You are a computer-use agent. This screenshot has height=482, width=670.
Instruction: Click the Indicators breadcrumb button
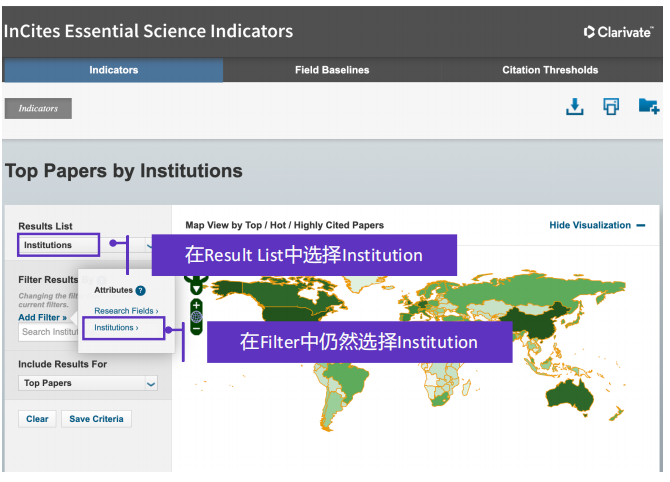click(38, 108)
